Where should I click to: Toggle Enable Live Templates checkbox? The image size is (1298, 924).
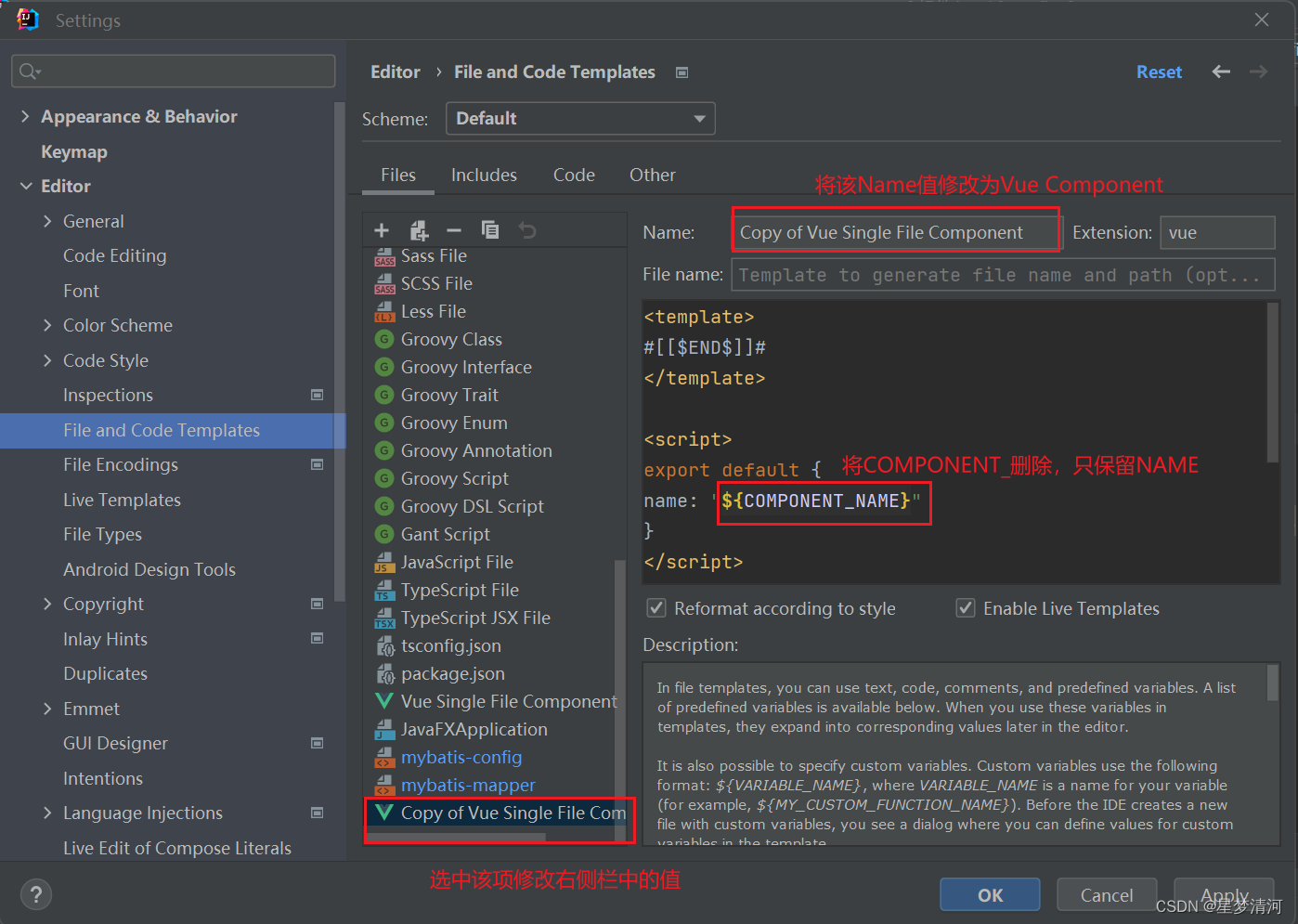966,608
